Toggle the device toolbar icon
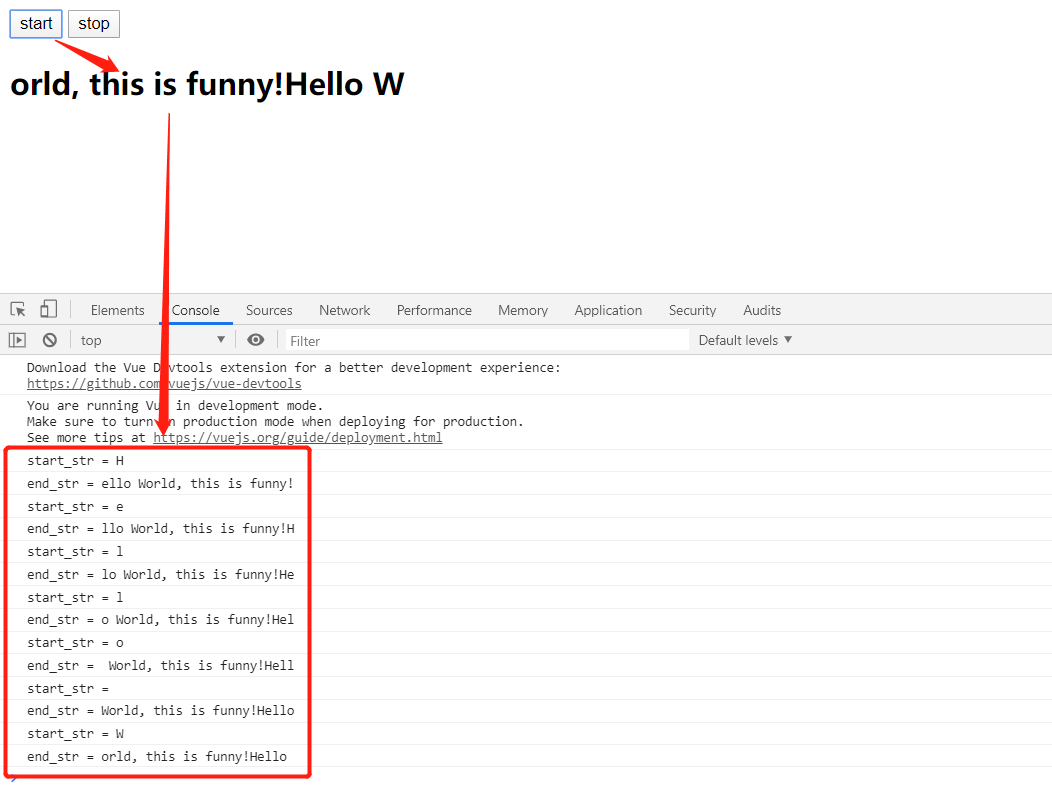 point(48,309)
